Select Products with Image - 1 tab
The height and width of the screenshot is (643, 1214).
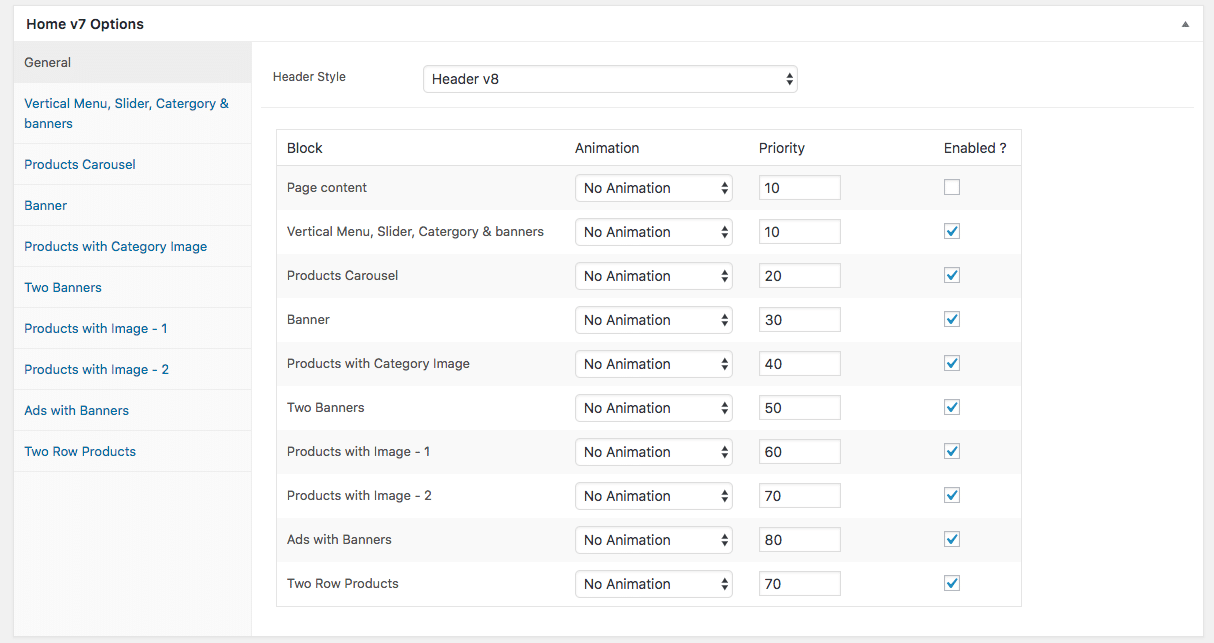(x=132, y=328)
